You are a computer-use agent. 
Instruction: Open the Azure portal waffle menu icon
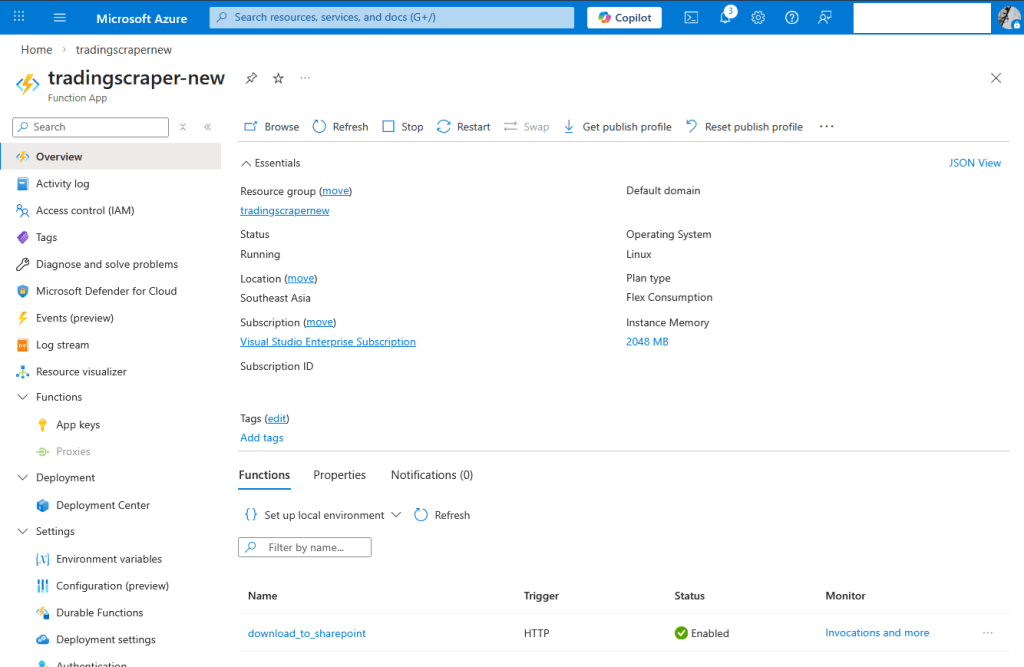(x=19, y=17)
